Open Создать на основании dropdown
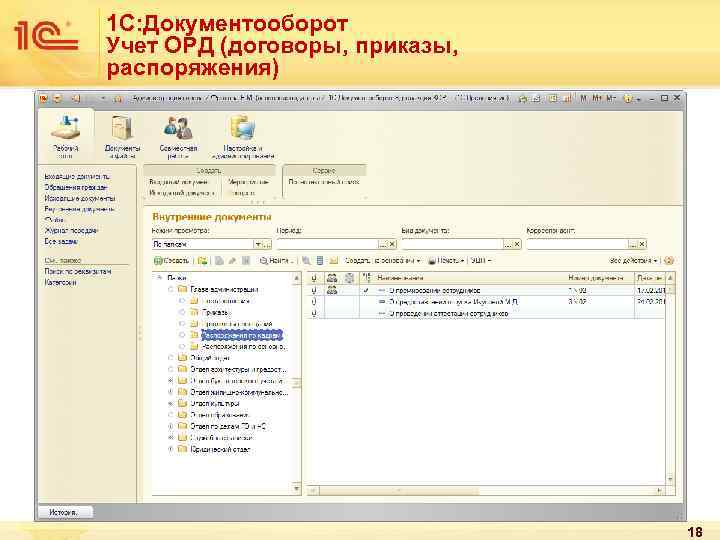Image resolution: width=720 pixels, height=540 pixels. tap(382, 260)
